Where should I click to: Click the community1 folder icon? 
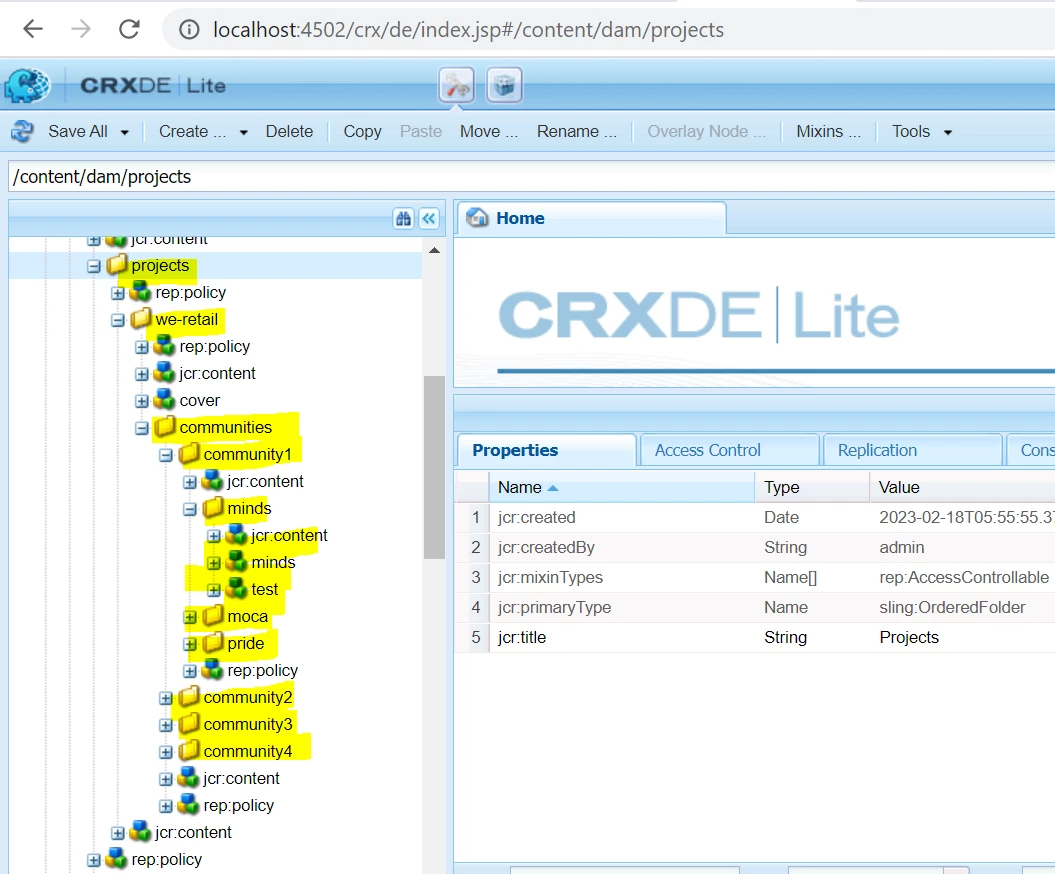pyautogui.click(x=189, y=453)
